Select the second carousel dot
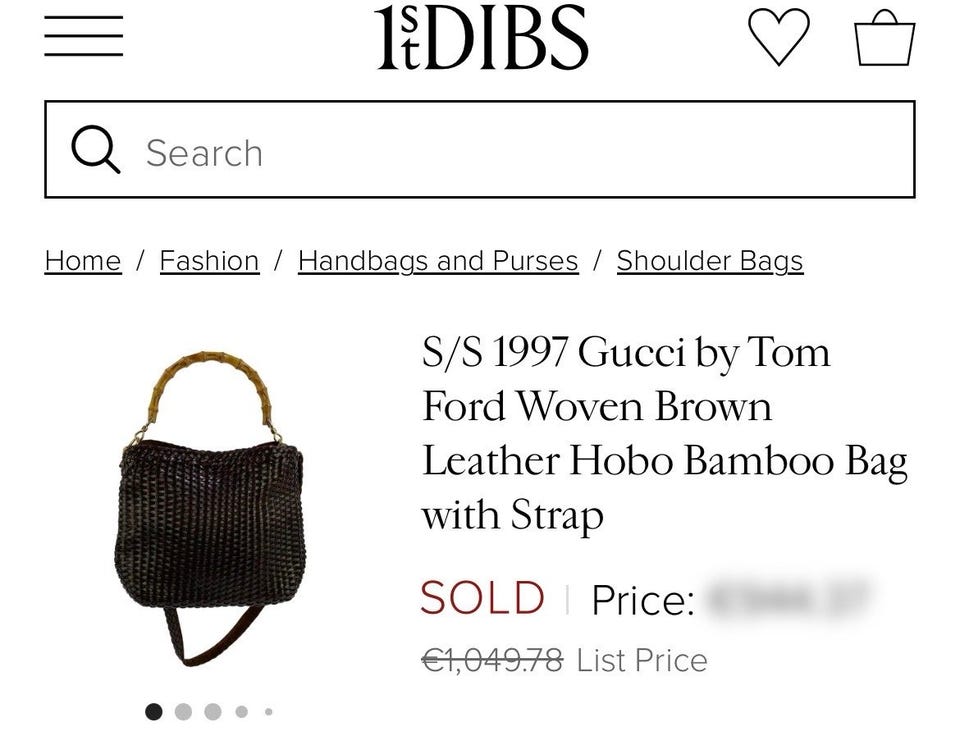The width and height of the screenshot is (960, 750). click(x=183, y=711)
